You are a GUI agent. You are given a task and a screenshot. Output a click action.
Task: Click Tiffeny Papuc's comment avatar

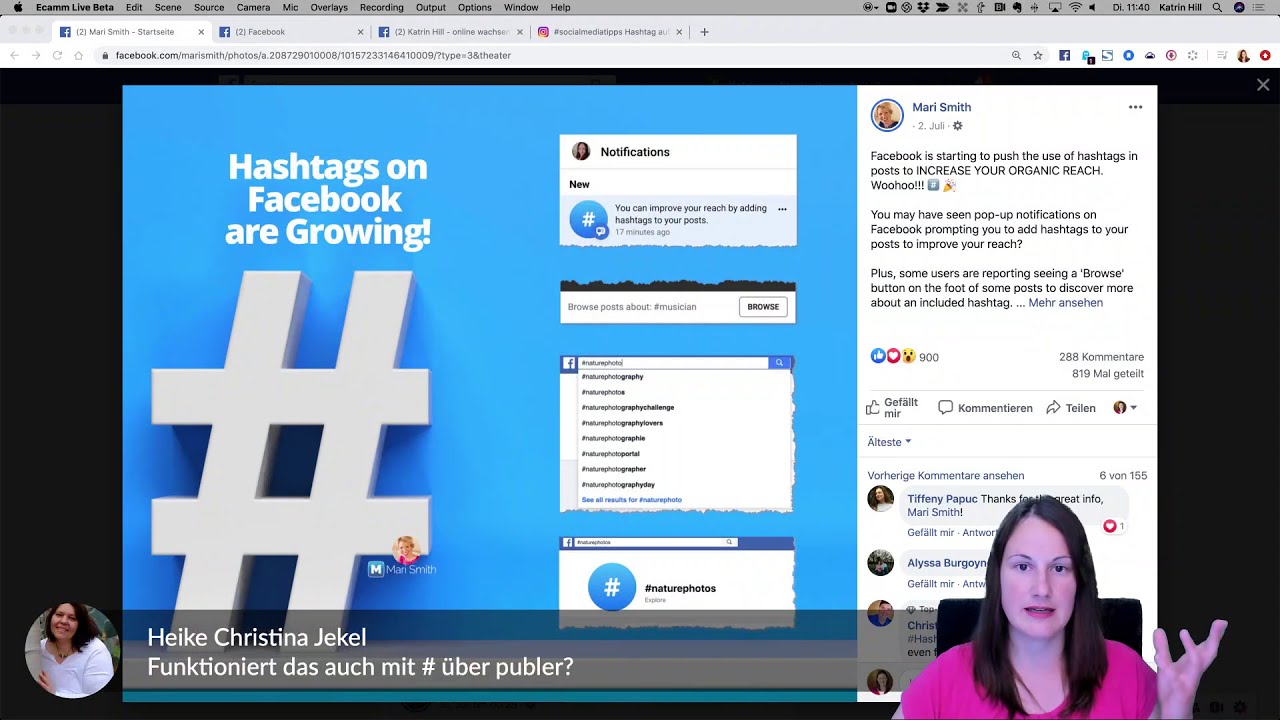880,499
